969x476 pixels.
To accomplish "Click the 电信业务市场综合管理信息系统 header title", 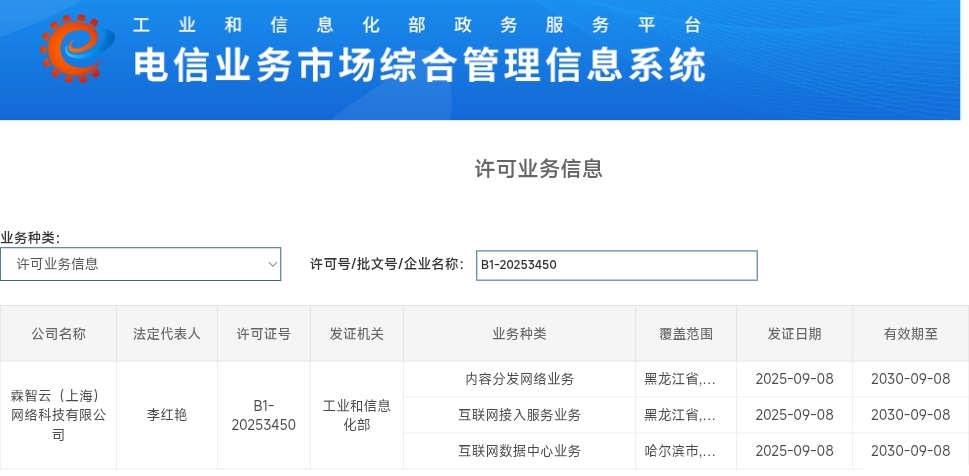I will click(x=419, y=66).
